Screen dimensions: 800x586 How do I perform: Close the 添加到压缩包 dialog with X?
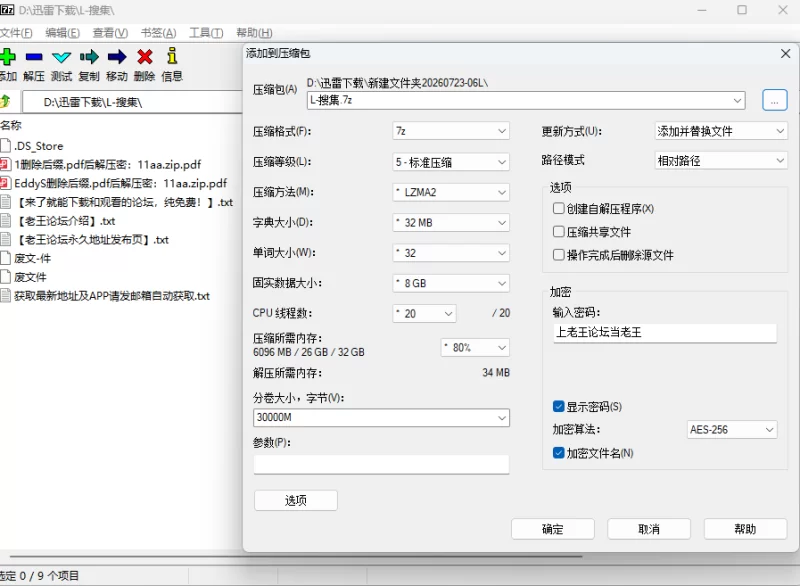click(x=785, y=54)
